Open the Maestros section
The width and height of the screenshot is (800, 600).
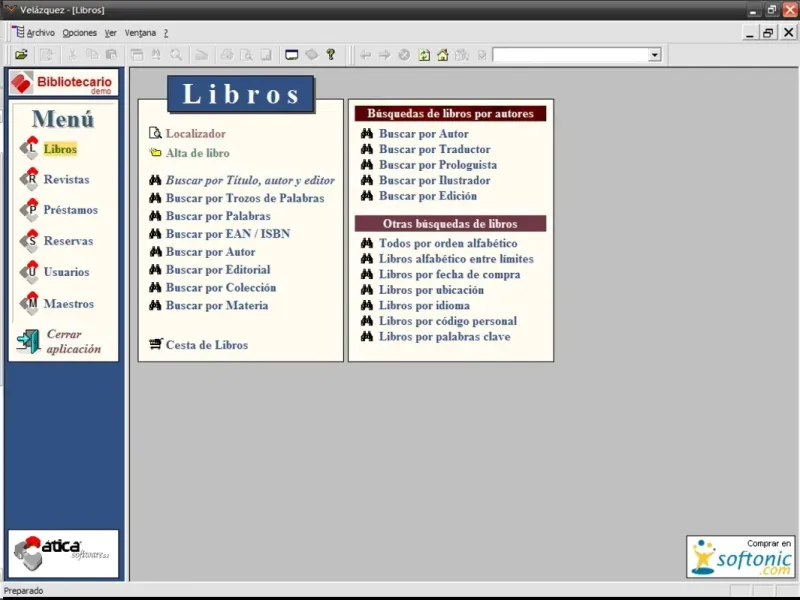69,304
